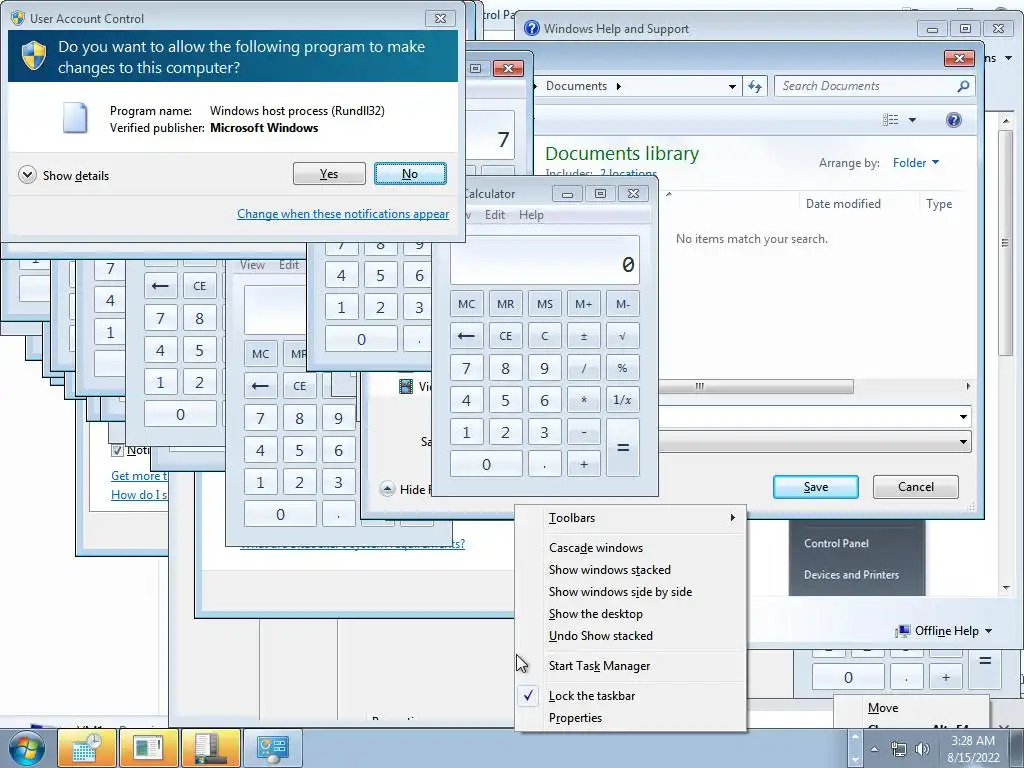
Task: Click the change view icon in Save dialog
Action: (891, 120)
